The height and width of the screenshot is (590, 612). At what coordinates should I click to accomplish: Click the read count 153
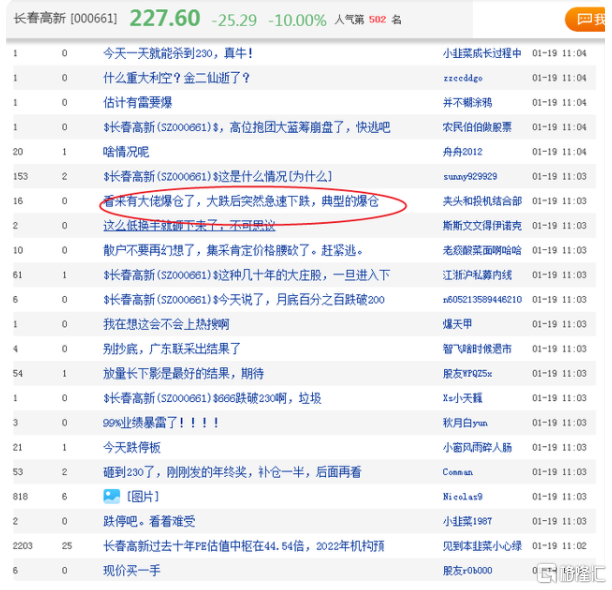20,176
